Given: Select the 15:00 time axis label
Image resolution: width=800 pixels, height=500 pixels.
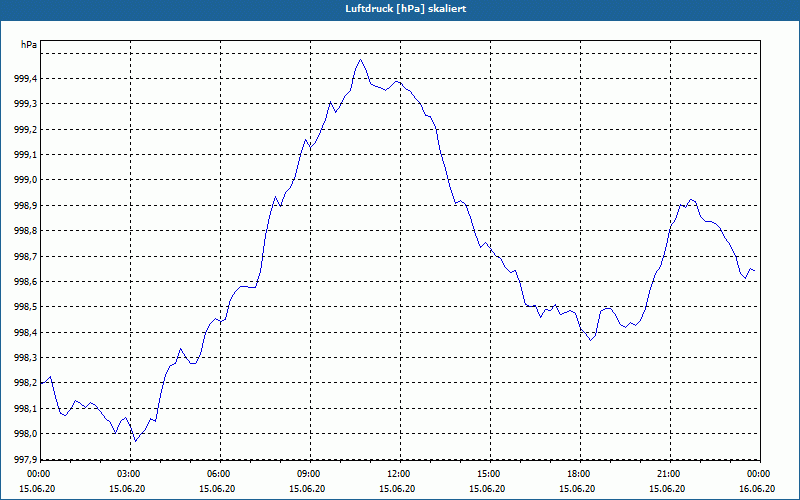Looking at the screenshot, I should [488, 474].
